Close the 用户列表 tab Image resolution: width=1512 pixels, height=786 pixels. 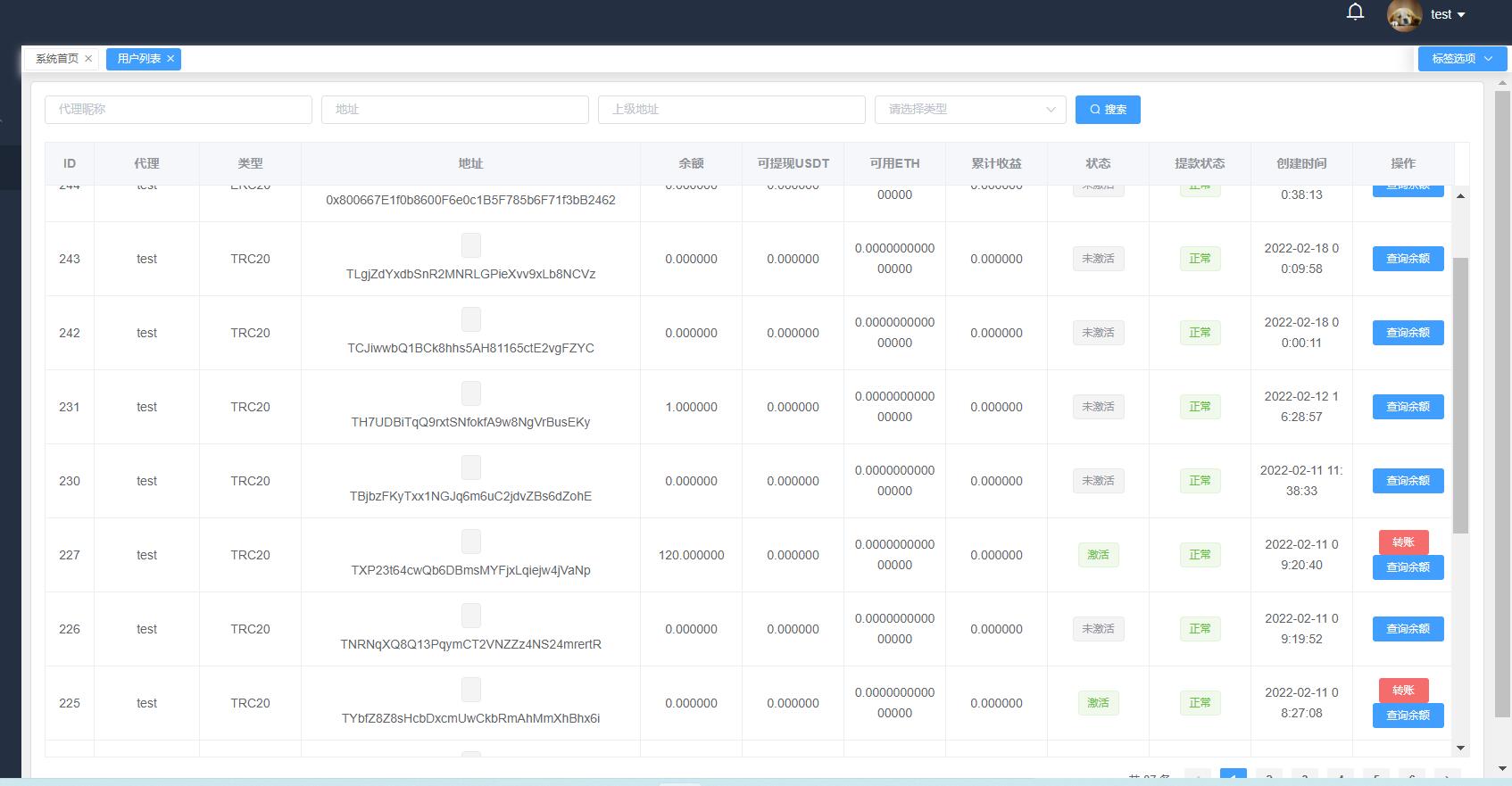tap(170, 59)
